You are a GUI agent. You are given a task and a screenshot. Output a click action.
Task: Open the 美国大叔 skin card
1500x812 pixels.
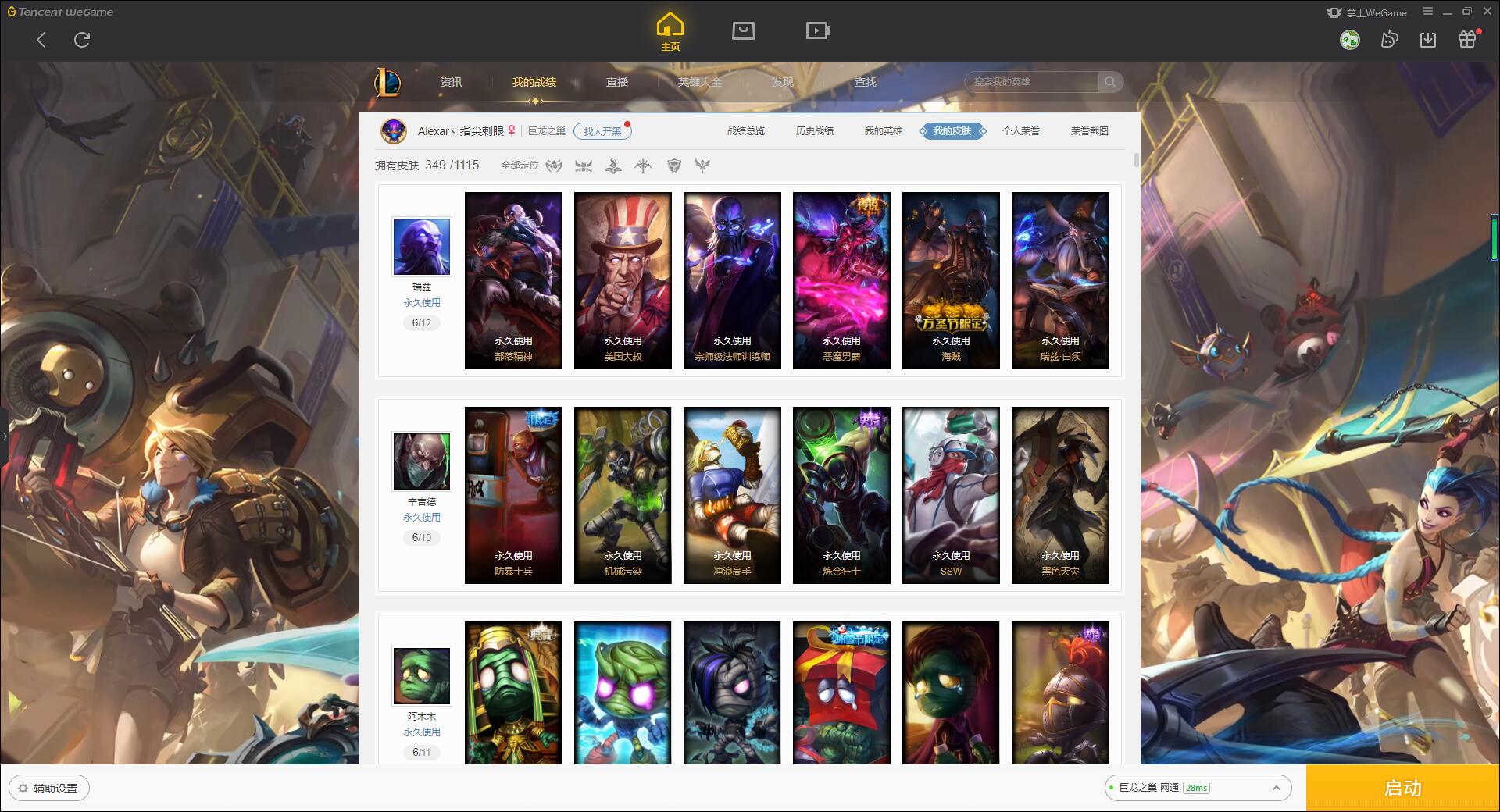(x=623, y=280)
